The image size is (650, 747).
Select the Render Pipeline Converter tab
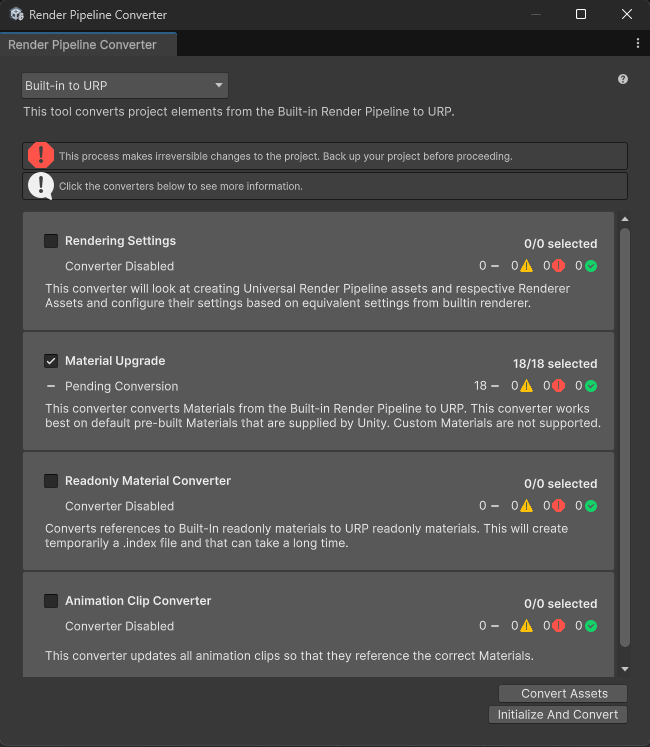(x=89, y=45)
